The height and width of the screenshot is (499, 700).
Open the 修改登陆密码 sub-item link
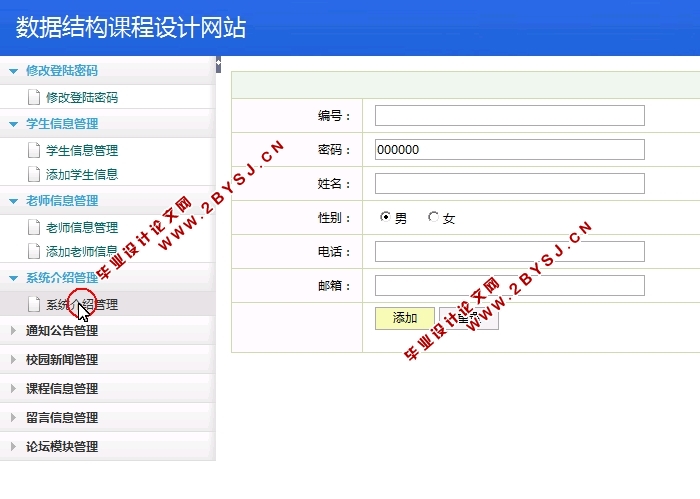82,97
